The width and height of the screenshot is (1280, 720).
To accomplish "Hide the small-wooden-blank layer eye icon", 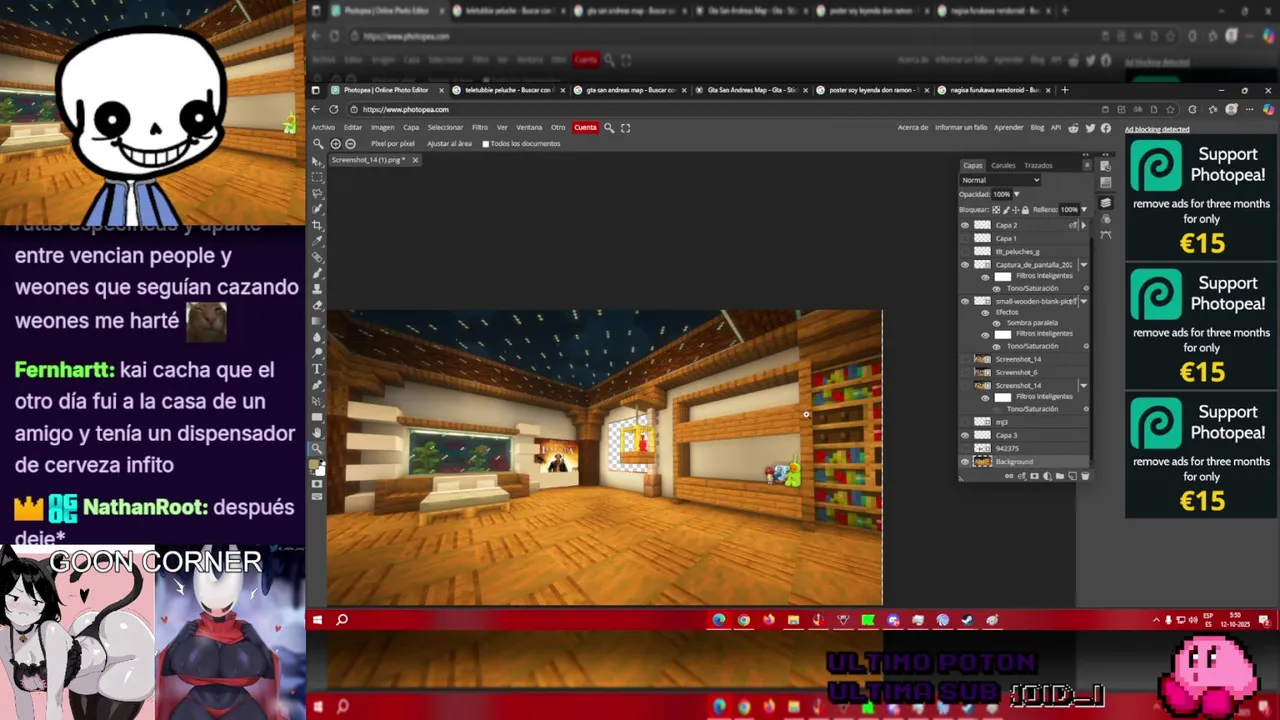I will click(x=965, y=301).
